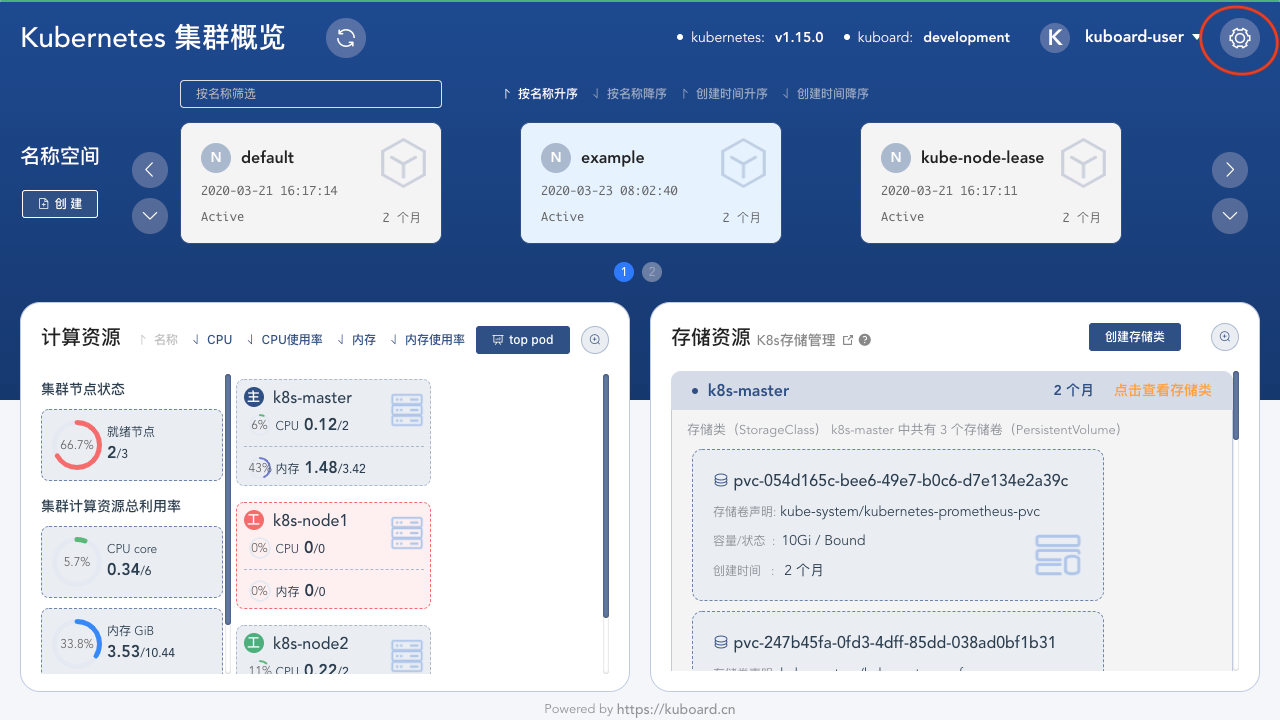Click the namespace name filter field
Viewport: 1280px width, 720px height.
pyautogui.click(x=311, y=94)
